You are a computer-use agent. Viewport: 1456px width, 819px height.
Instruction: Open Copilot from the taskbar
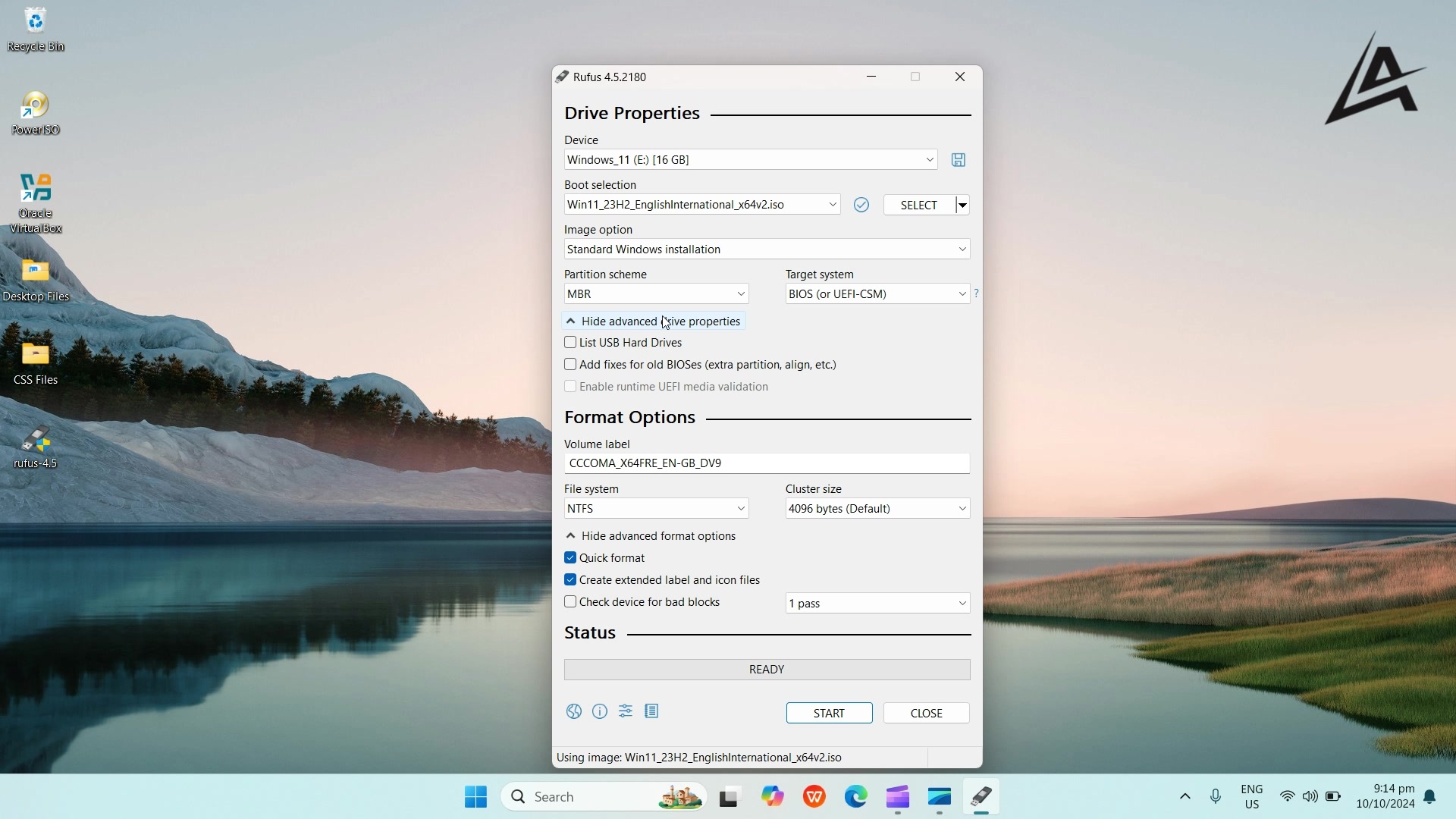(773, 797)
